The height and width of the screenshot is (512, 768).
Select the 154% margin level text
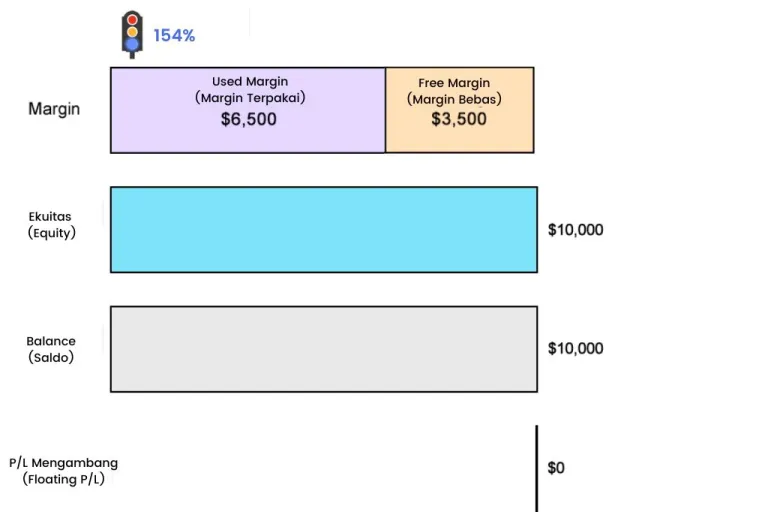coord(174,35)
